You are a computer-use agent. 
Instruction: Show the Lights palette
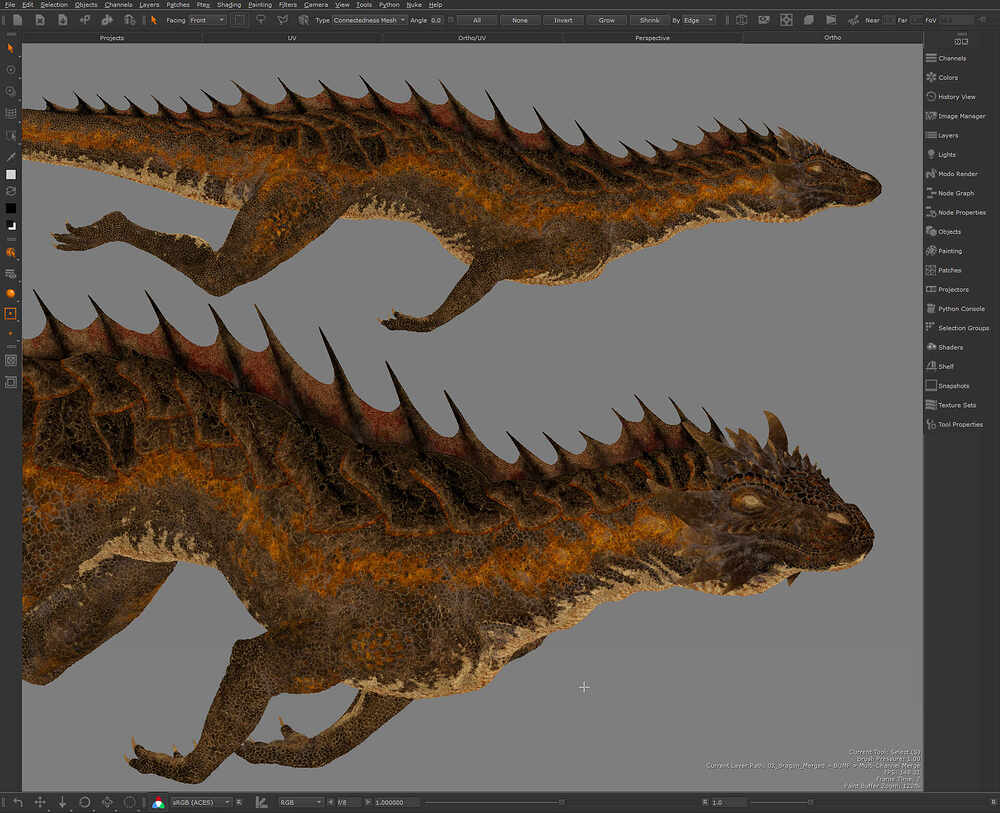pyautogui.click(x=941, y=154)
